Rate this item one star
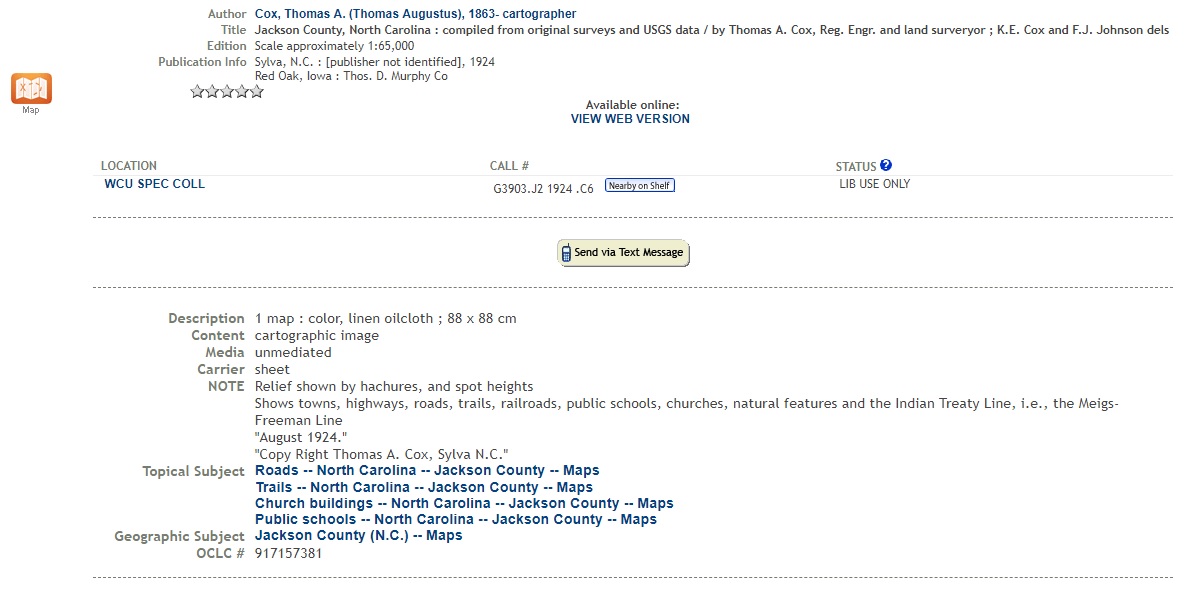 point(197,92)
